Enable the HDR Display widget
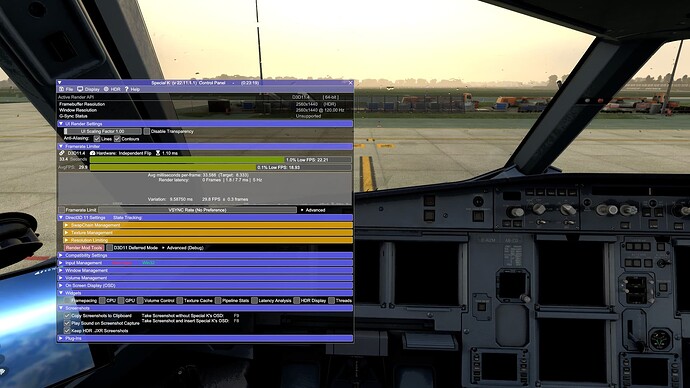This screenshot has width=690, height=388. (x=297, y=301)
